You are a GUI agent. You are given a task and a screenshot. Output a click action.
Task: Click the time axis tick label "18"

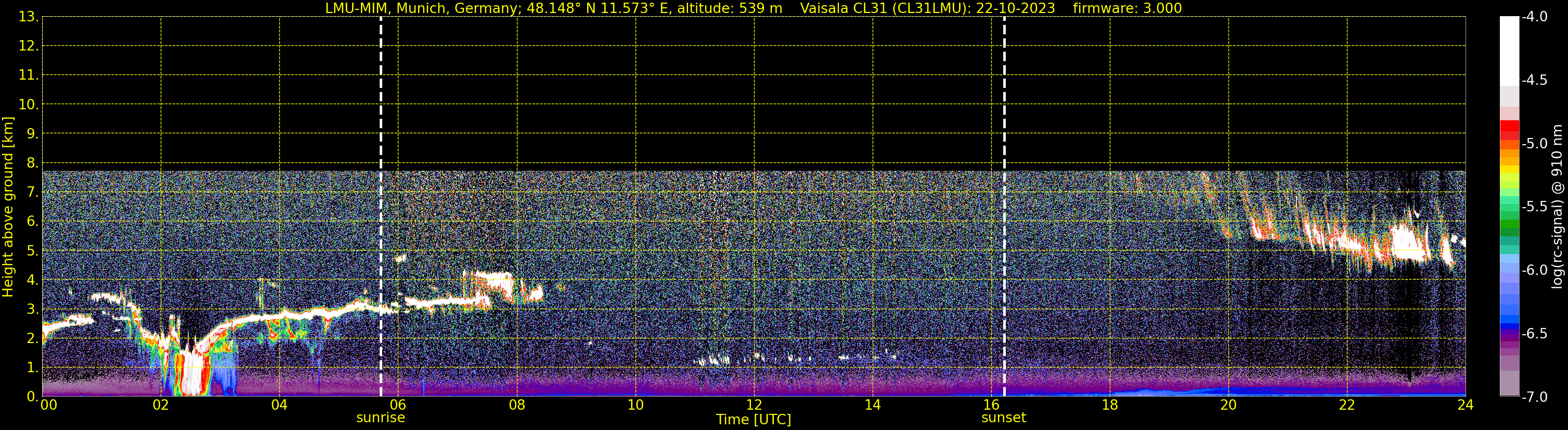coord(1110,405)
